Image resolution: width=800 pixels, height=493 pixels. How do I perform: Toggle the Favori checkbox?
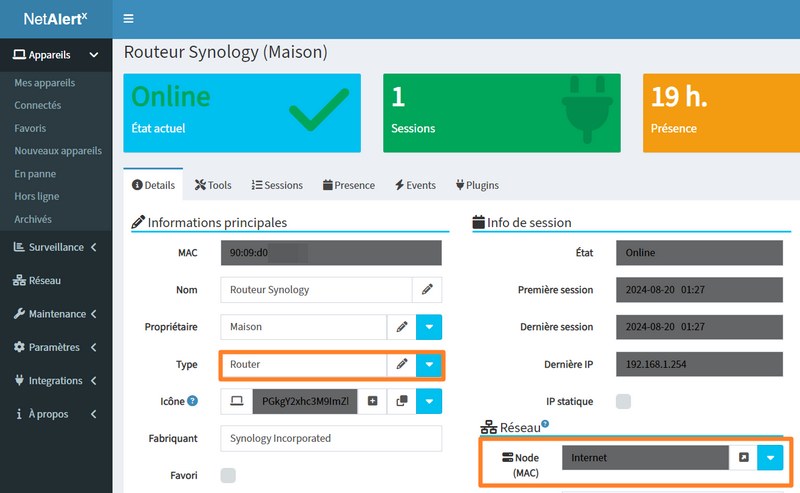click(x=228, y=476)
